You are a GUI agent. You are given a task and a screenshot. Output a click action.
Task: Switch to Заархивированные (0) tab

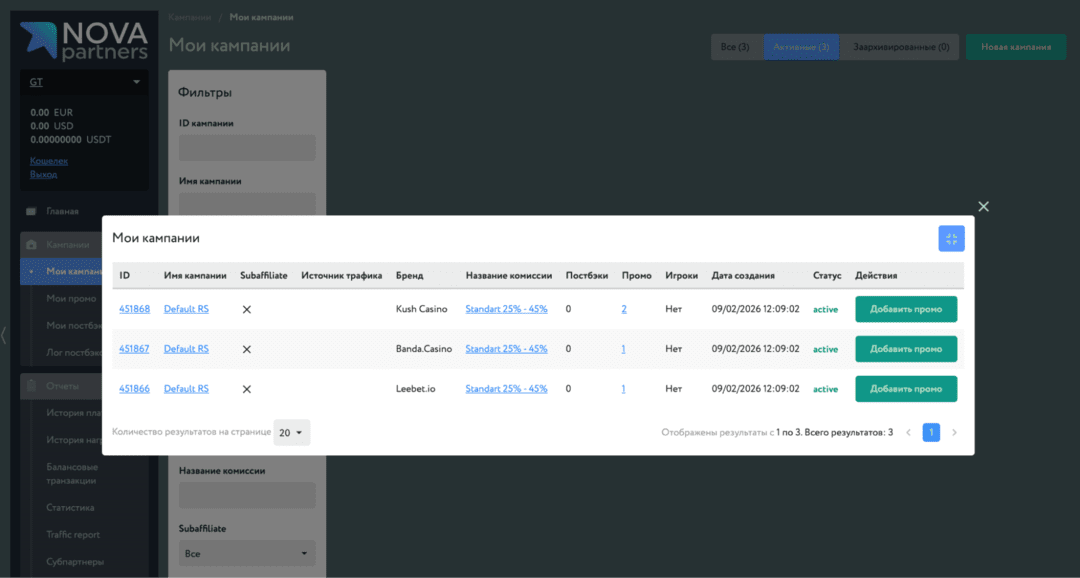[900, 47]
